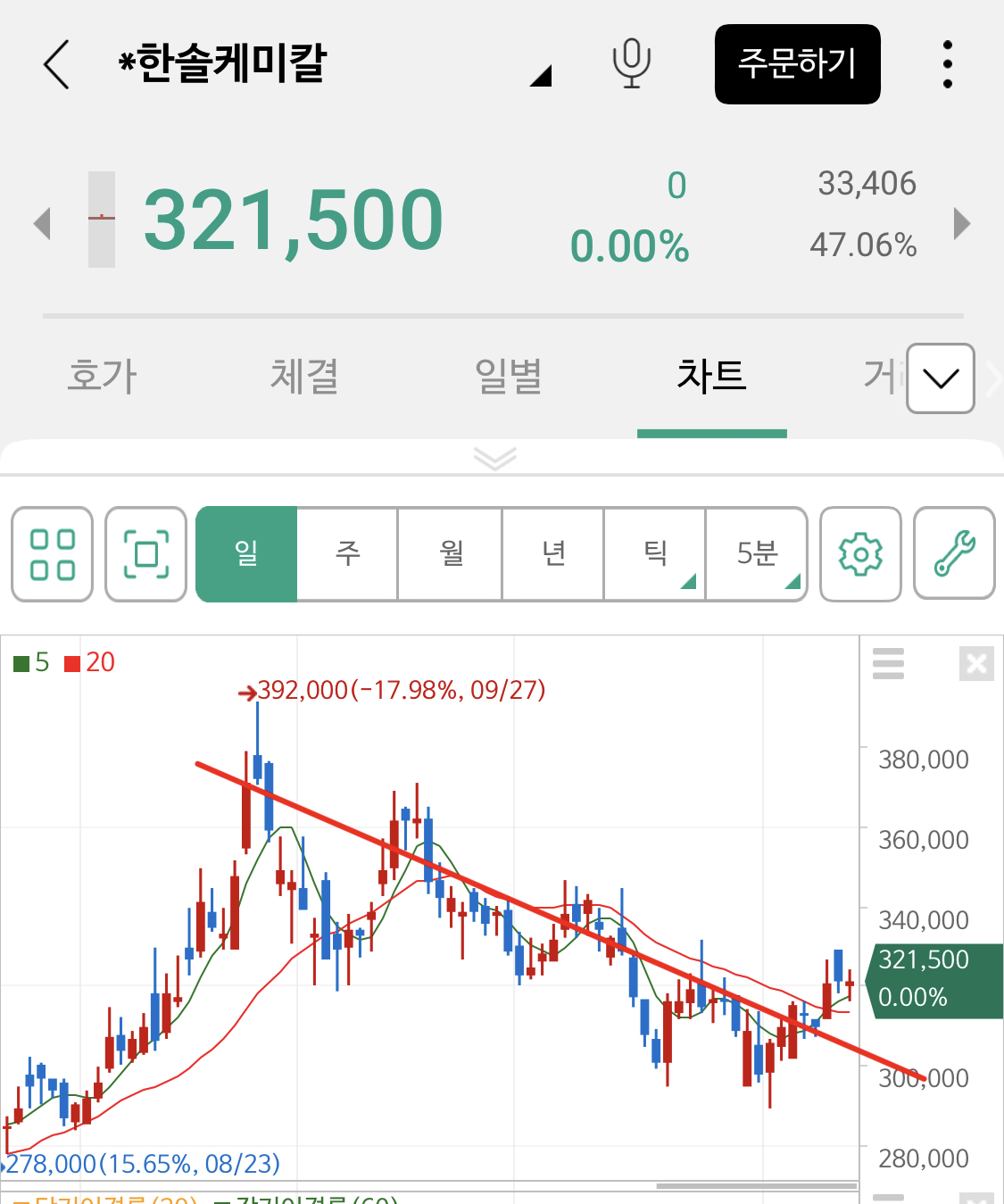
Task: Switch to the 호가 tab
Action: (x=102, y=376)
